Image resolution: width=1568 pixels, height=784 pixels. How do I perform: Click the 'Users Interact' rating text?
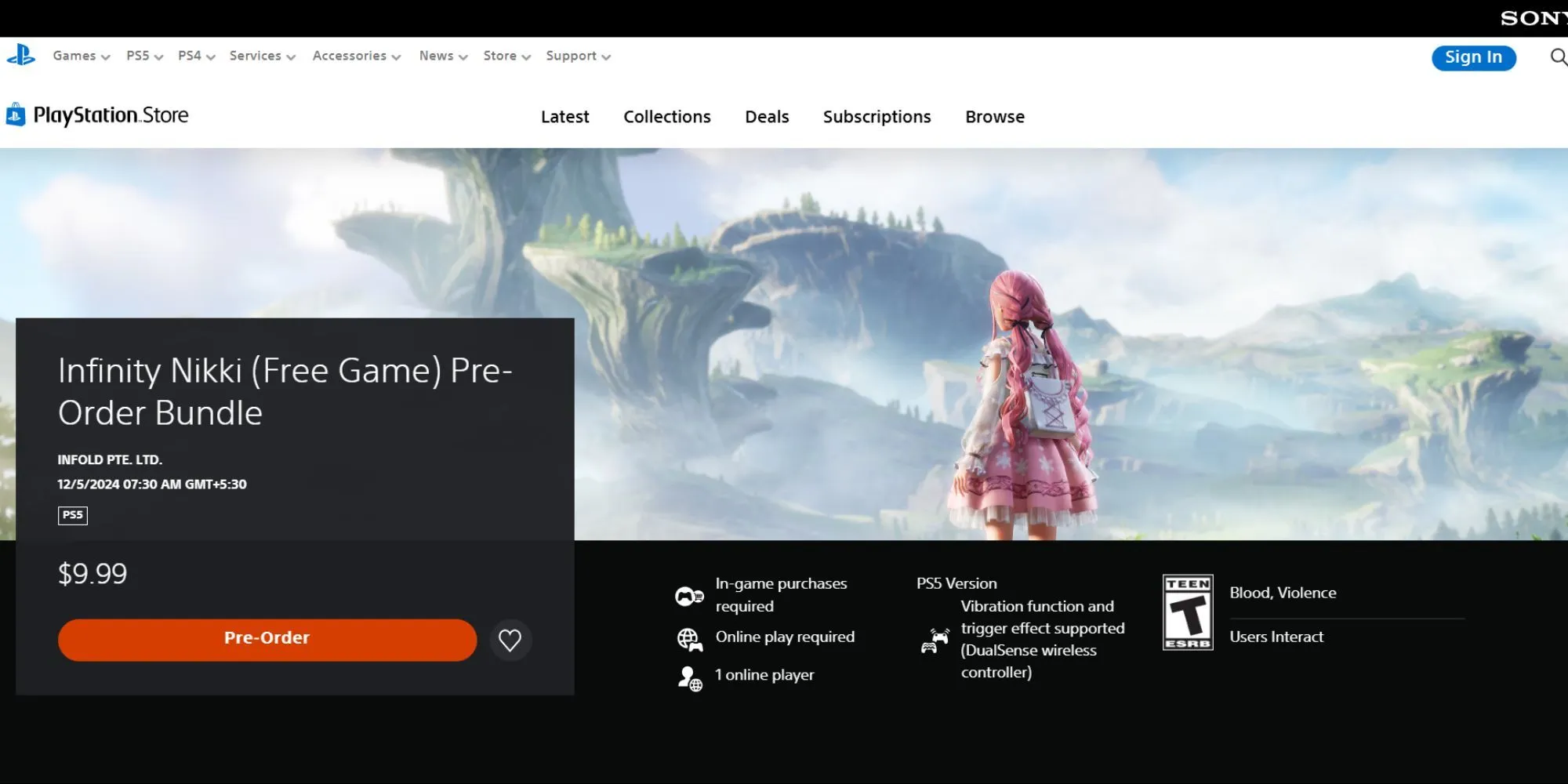pos(1276,637)
